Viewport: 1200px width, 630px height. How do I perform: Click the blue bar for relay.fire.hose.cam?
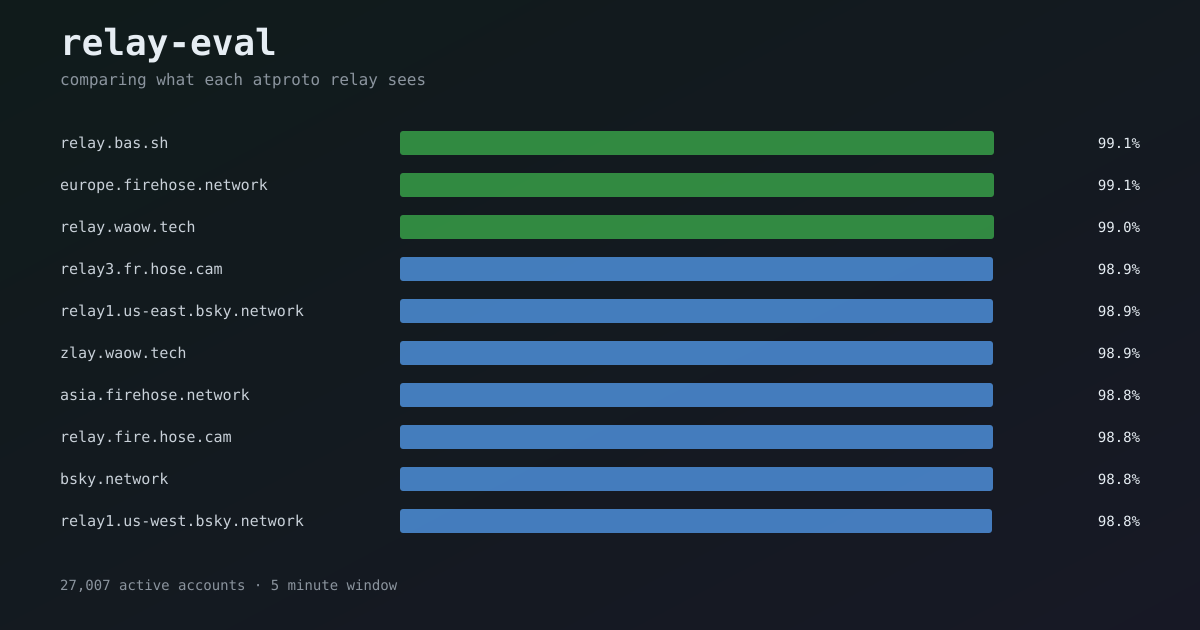click(696, 437)
